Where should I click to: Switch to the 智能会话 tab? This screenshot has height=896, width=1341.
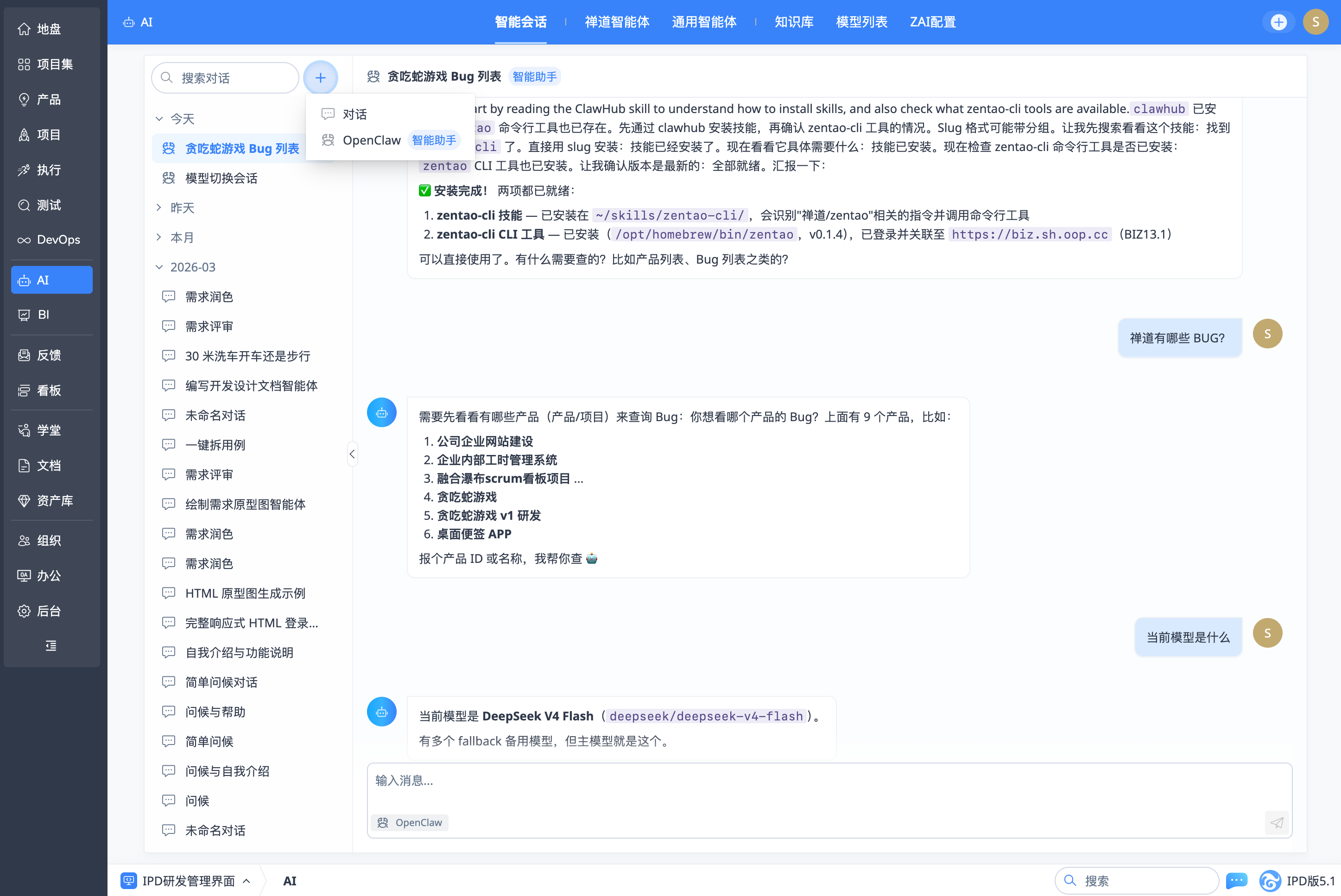tap(520, 22)
